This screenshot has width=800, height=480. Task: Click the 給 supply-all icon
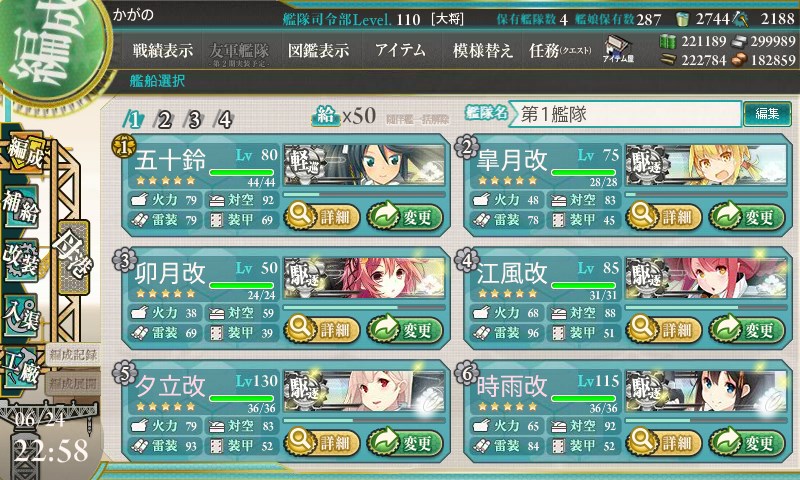click(326, 116)
